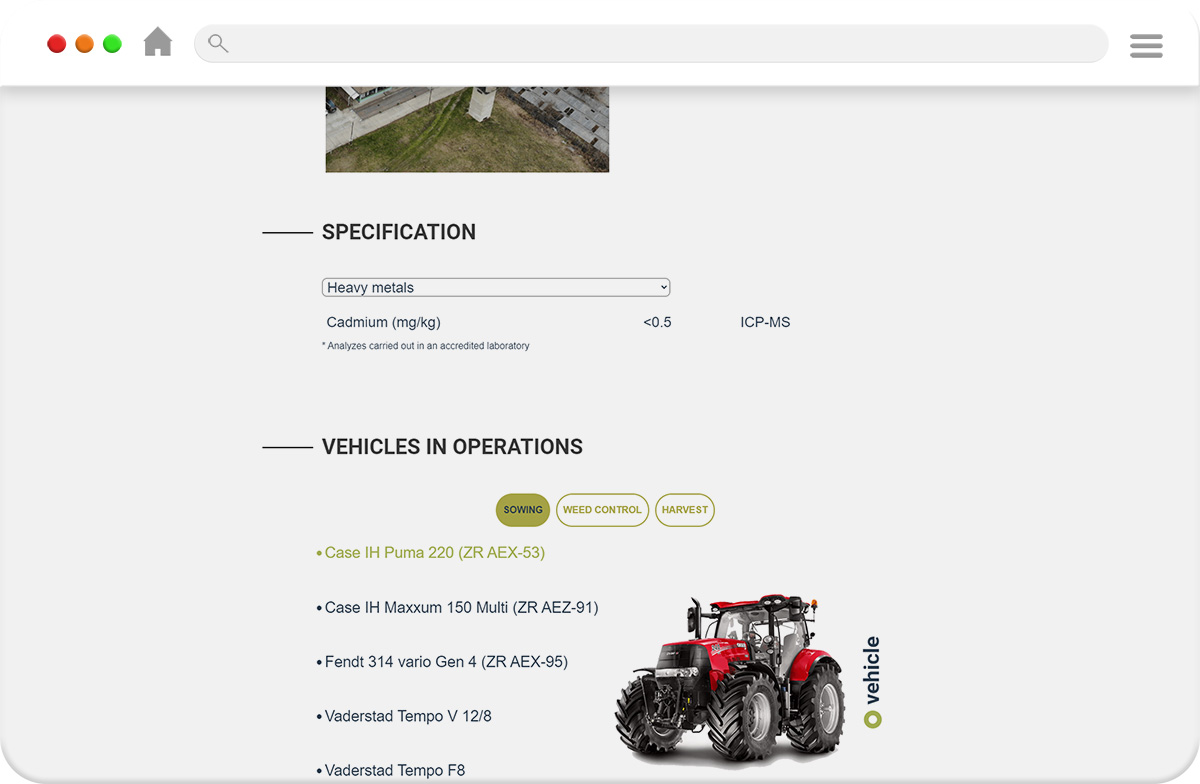Click the aerial field photo
The height and width of the screenshot is (784, 1200).
pos(467,129)
